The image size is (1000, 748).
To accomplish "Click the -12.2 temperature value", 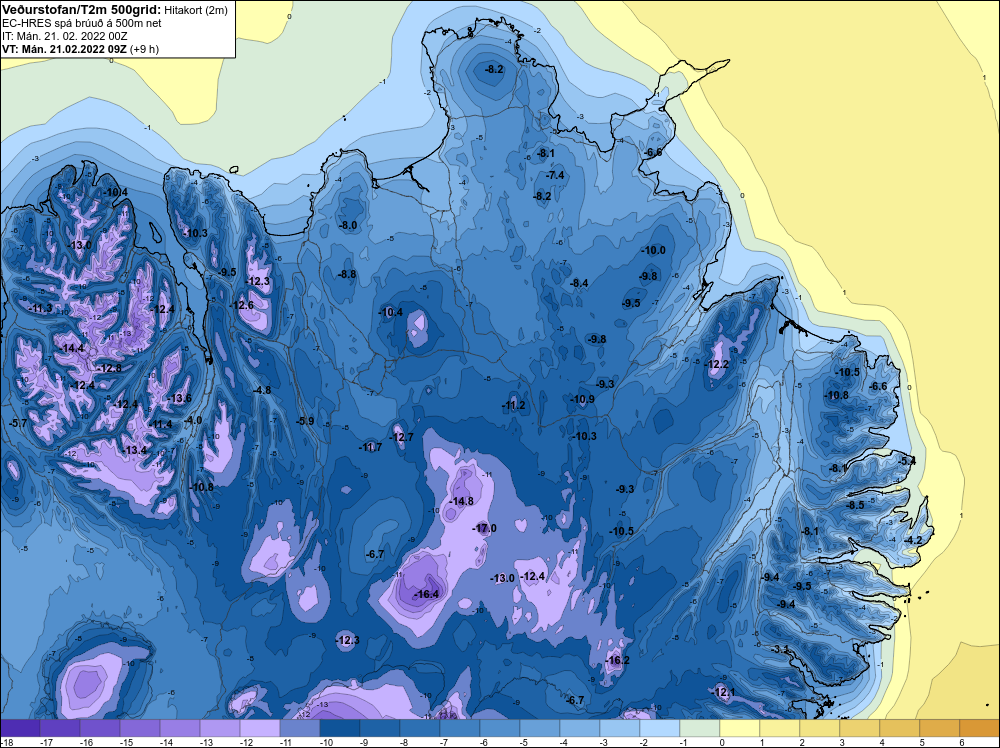I will pos(717,365).
